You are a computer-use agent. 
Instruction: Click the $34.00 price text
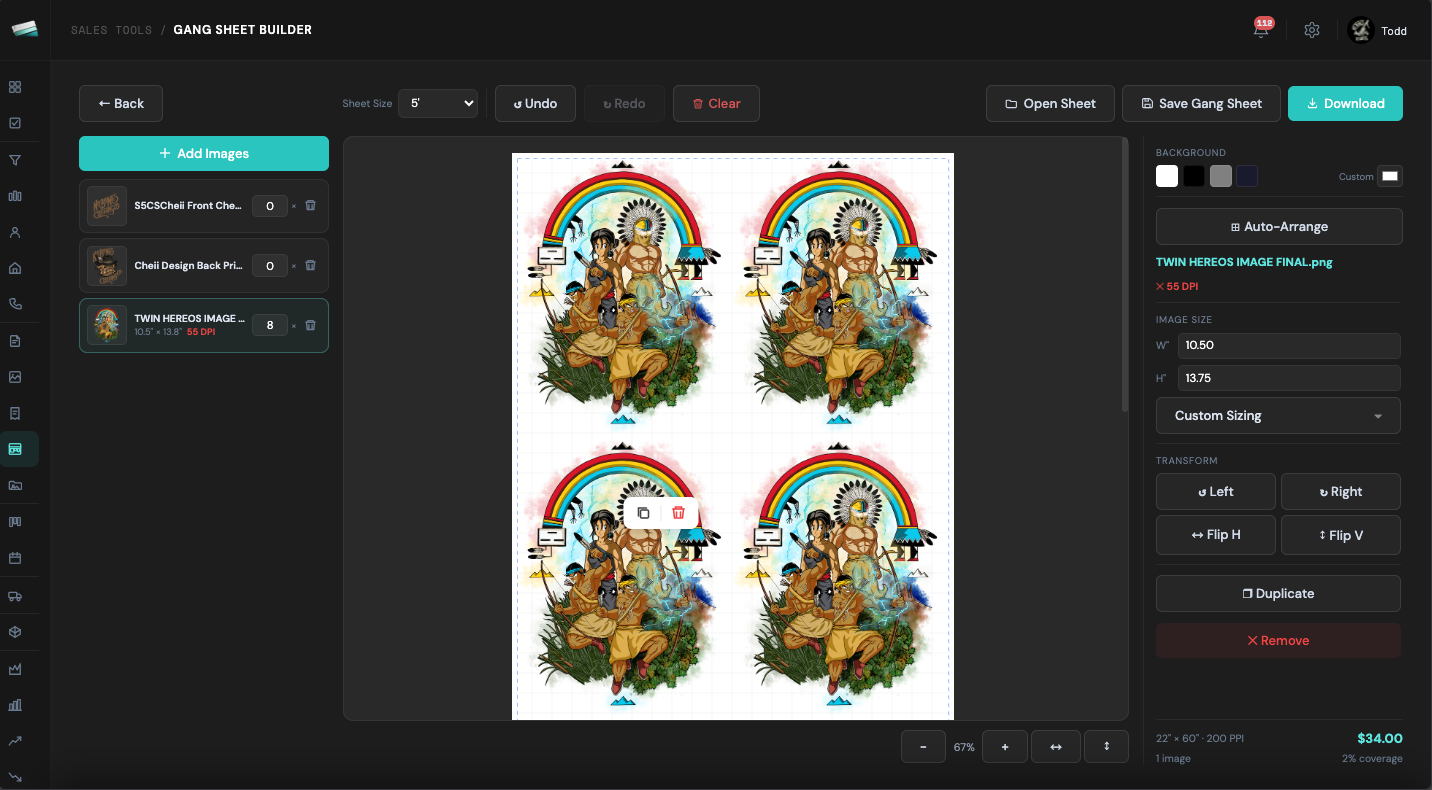click(x=1380, y=738)
